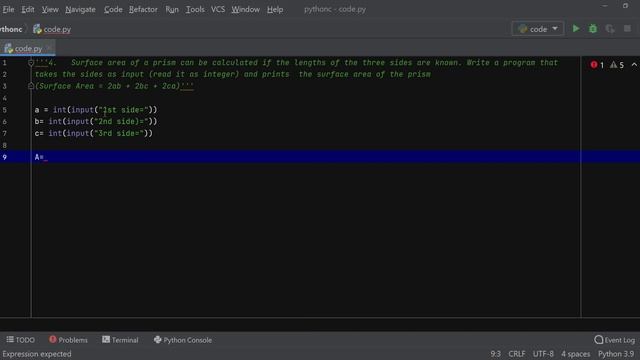Viewport: 640px width, 360px height.
Task: Open the Window menu
Action: point(245,9)
